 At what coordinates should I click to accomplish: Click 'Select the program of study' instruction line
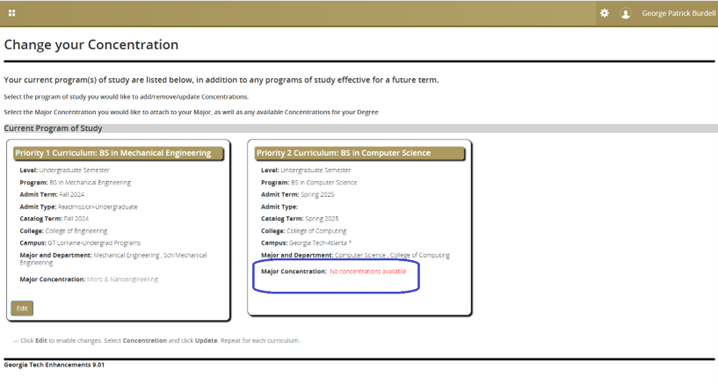(126, 97)
